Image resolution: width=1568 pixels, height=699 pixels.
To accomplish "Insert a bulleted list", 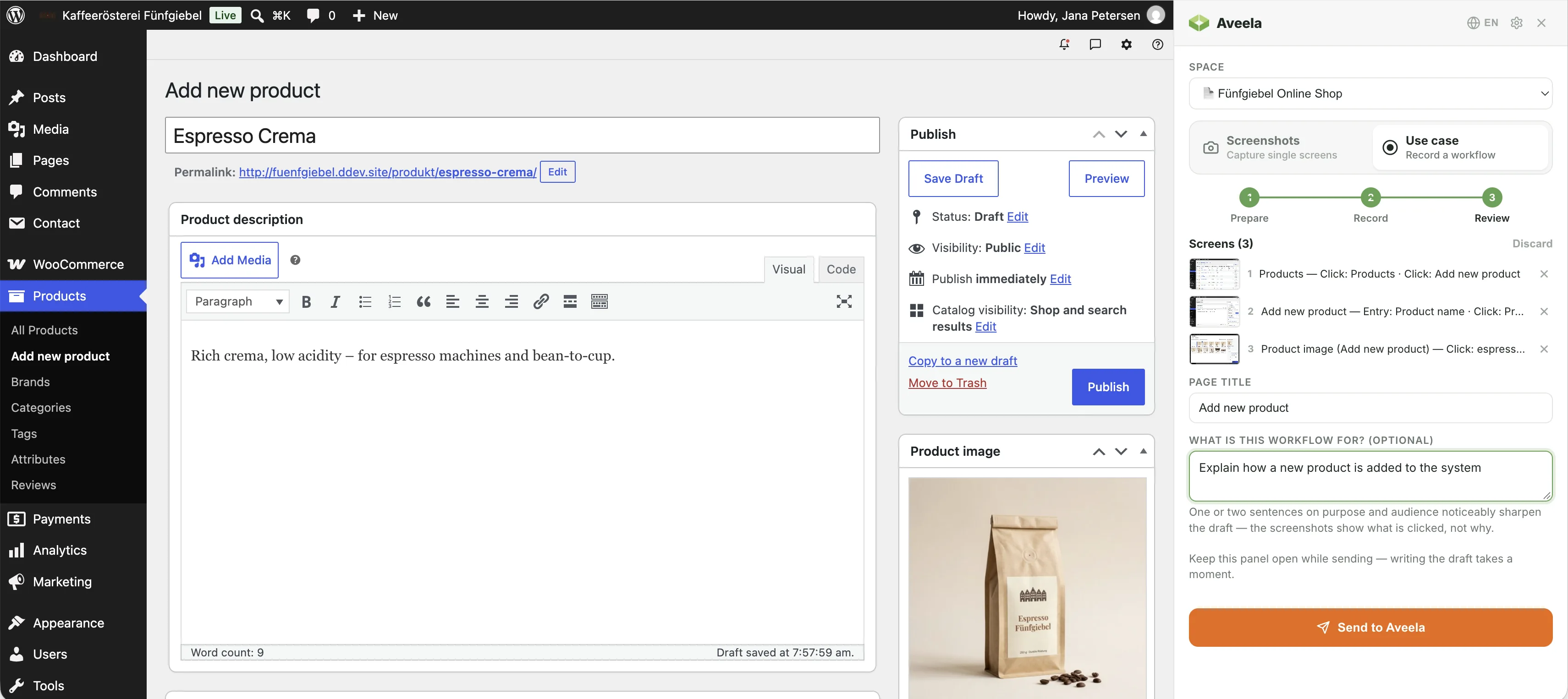I will click(x=364, y=302).
